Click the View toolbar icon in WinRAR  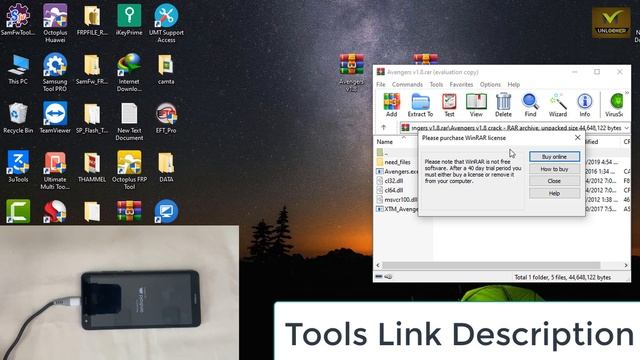tap(476, 105)
